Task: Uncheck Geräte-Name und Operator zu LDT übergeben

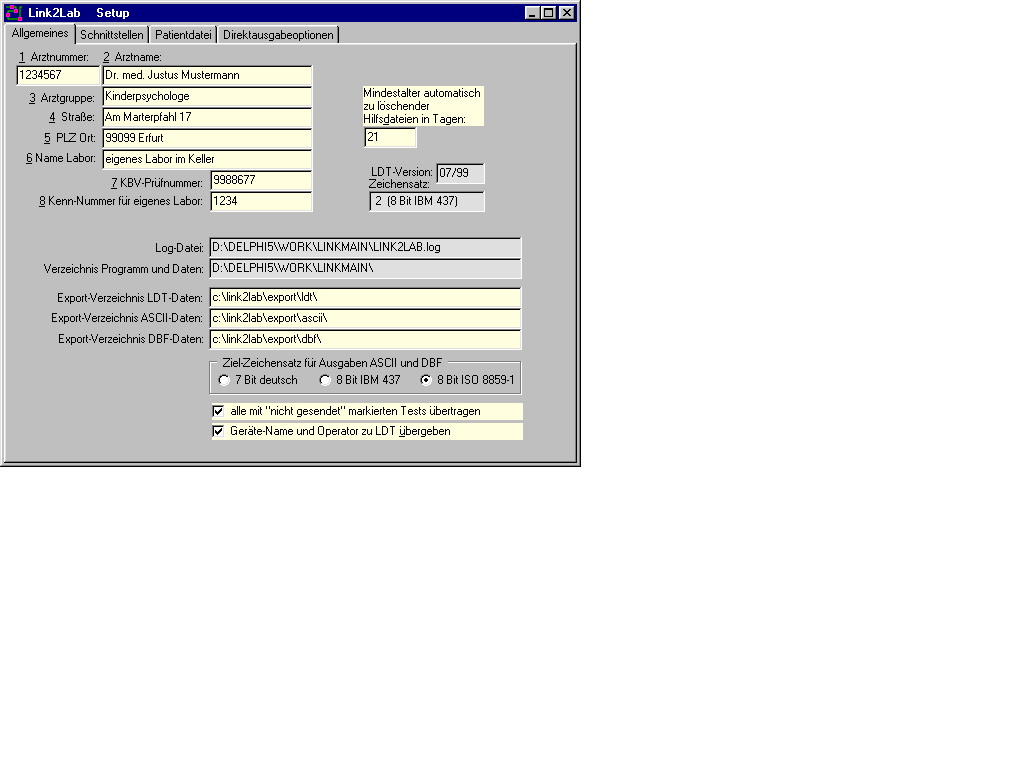Action: coord(218,432)
